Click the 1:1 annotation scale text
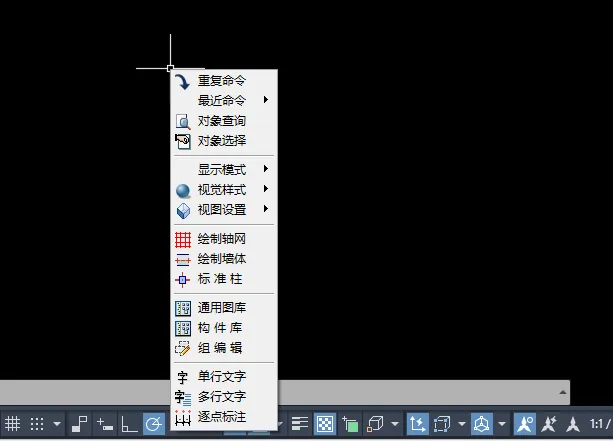 [599, 424]
